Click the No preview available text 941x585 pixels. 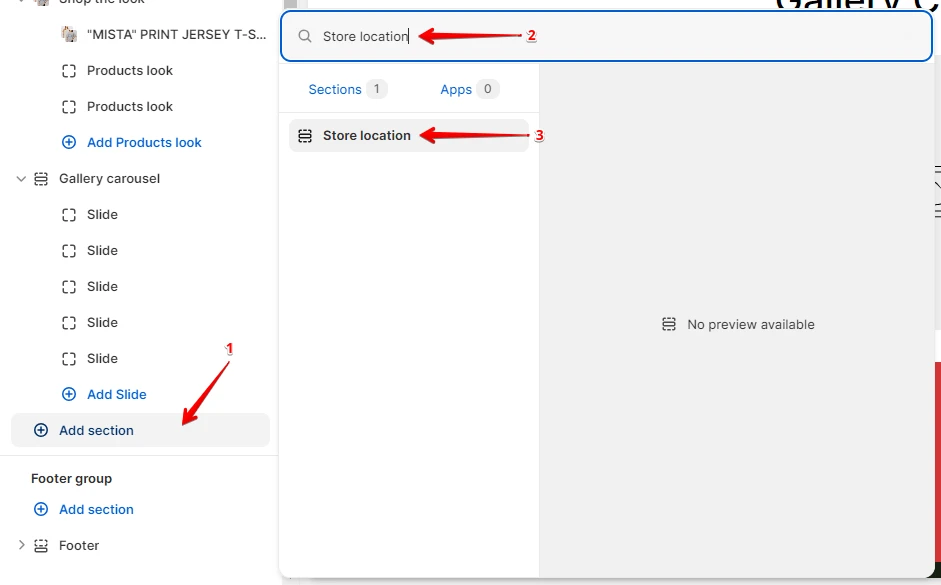(751, 325)
